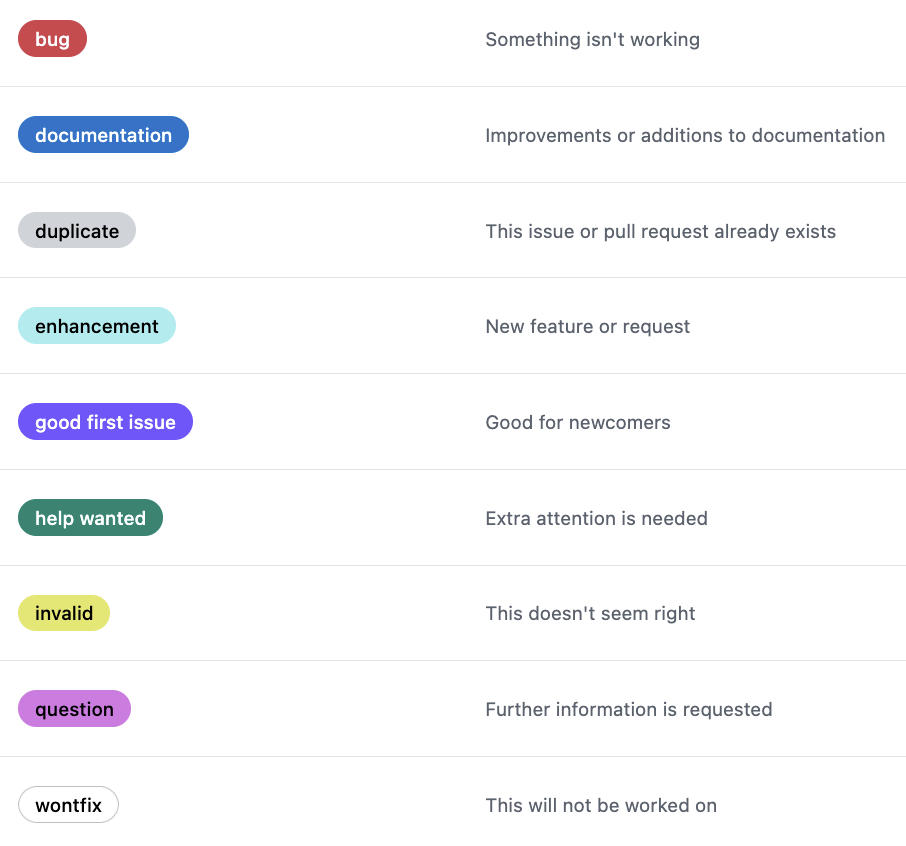Image resolution: width=906 pixels, height=846 pixels.
Task: Open the blue documentation label
Action: point(103,135)
